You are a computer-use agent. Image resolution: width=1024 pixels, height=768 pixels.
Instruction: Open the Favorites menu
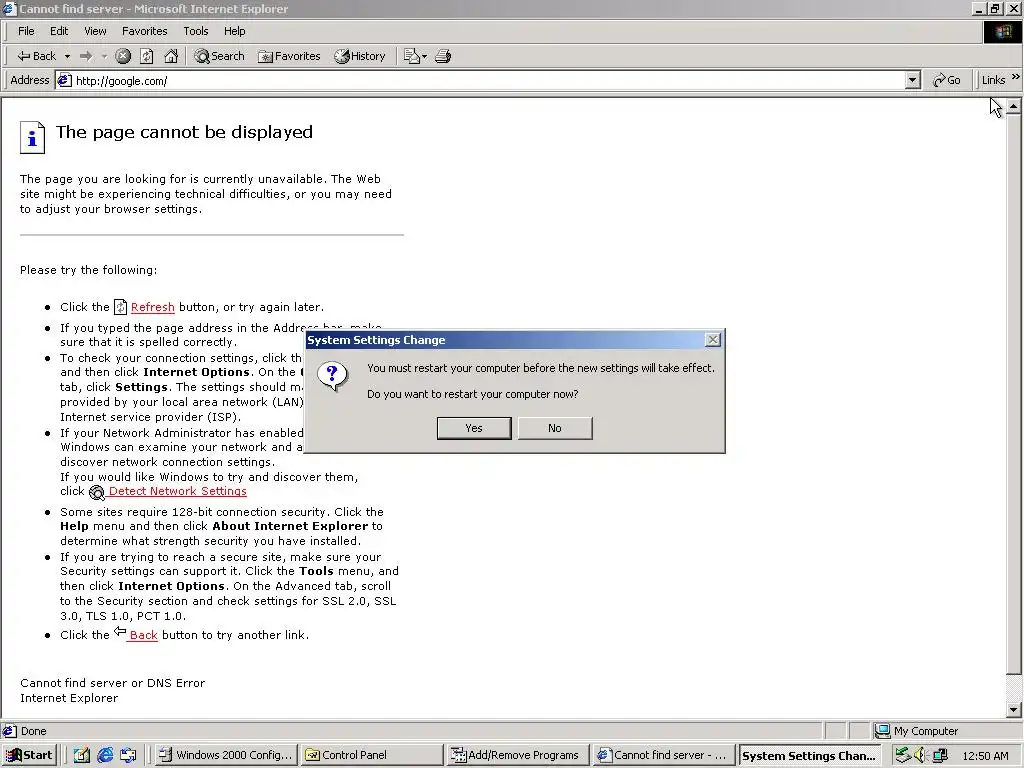[x=144, y=31]
